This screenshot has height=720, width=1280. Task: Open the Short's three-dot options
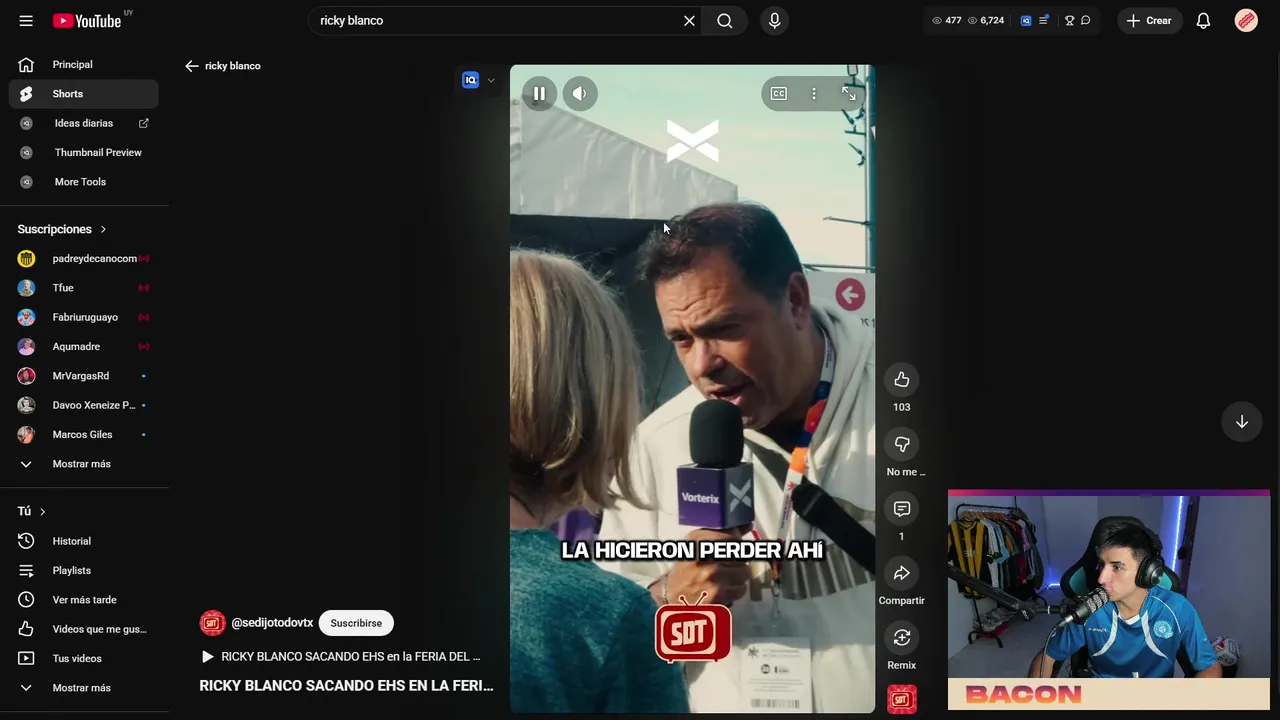pyautogui.click(x=814, y=93)
